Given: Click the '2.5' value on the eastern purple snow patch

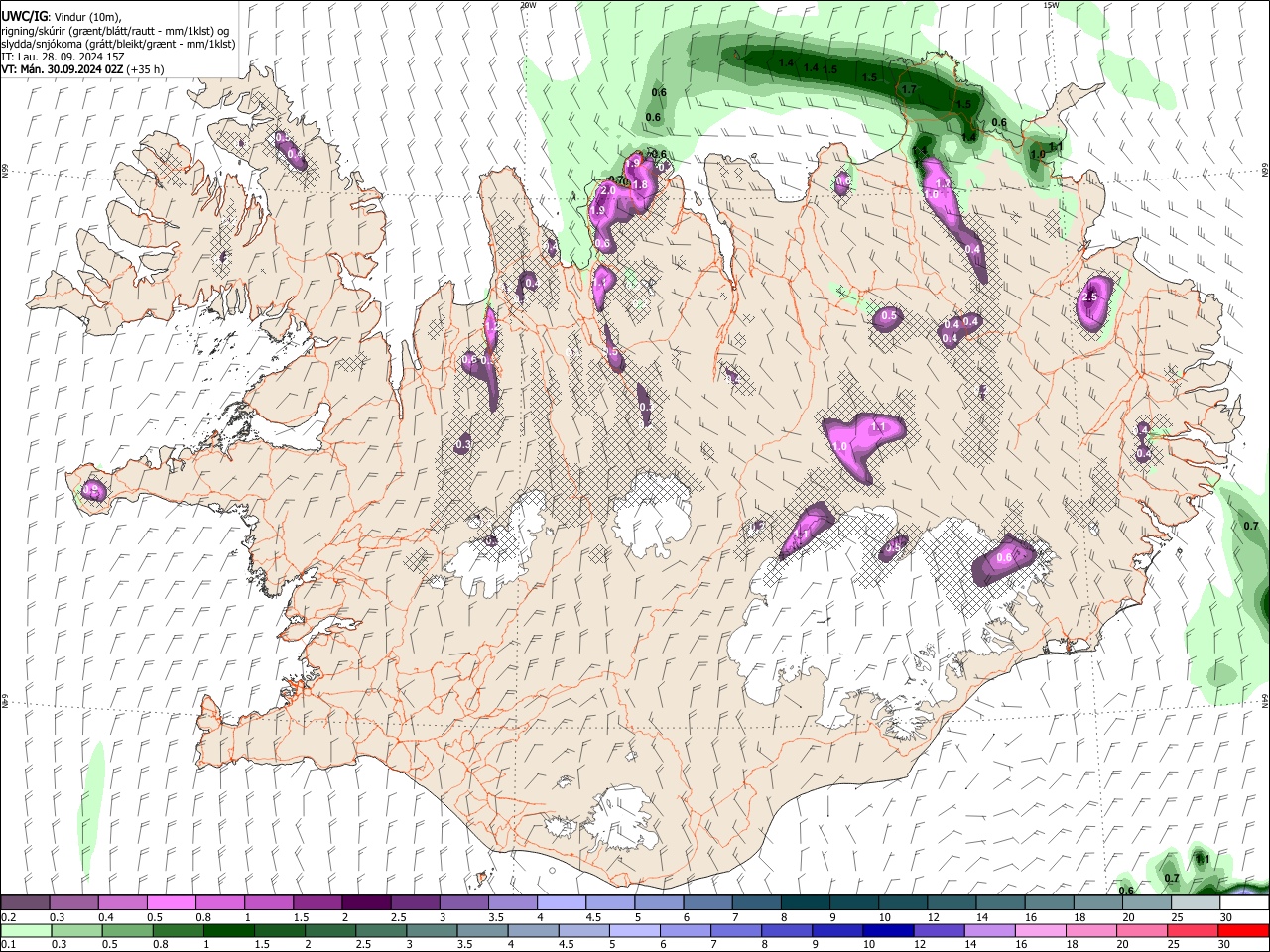Looking at the screenshot, I should point(1090,297).
